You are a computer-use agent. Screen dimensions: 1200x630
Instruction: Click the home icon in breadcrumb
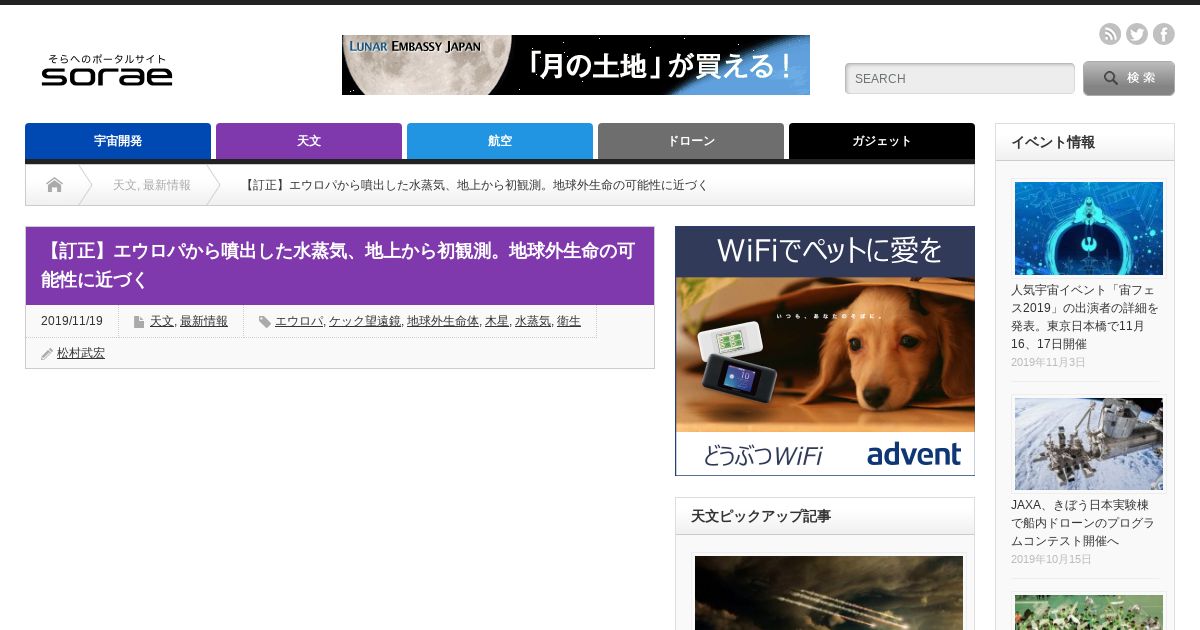(54, 185)
